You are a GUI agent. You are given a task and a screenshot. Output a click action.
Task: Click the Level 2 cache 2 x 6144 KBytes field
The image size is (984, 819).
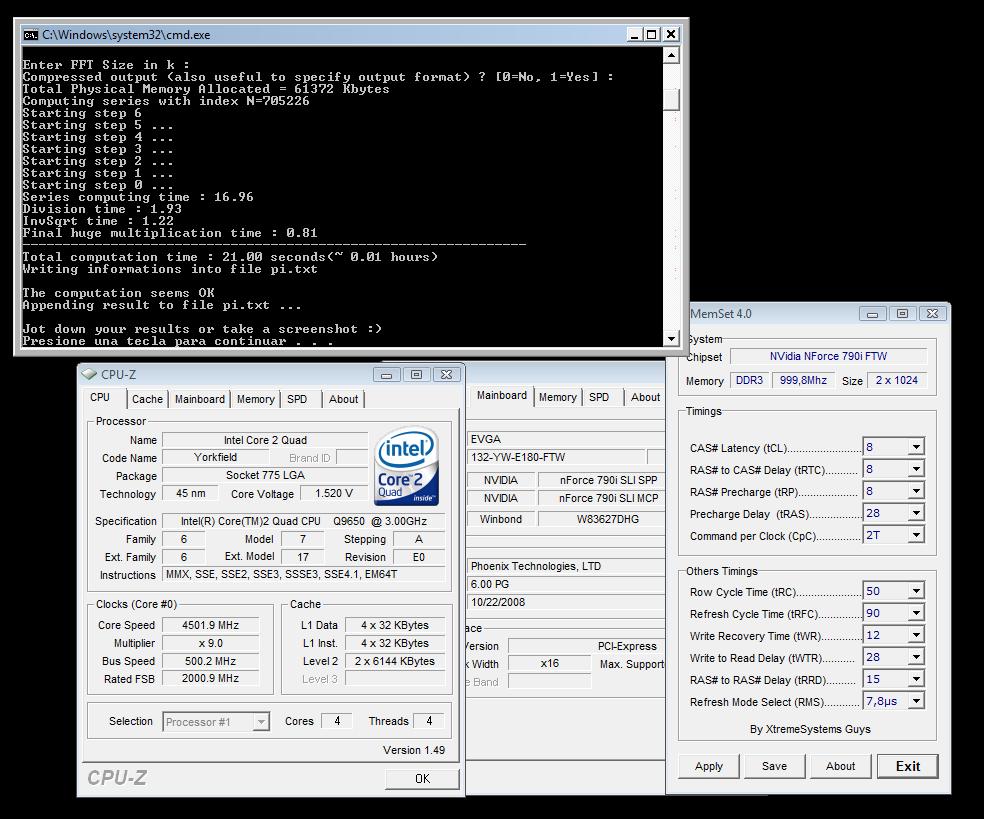point(395,661)
